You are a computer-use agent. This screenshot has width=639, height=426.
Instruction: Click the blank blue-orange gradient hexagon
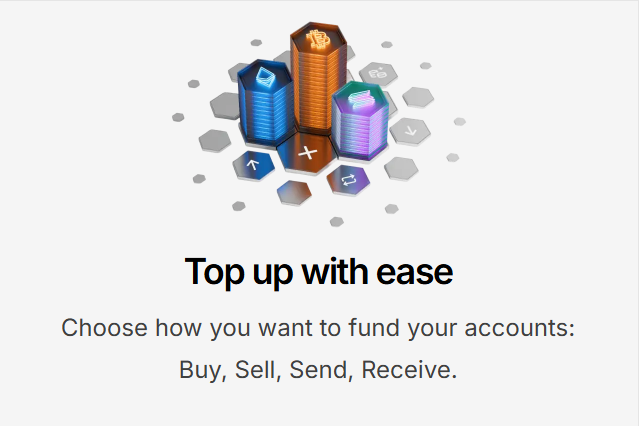coord(294,192)
